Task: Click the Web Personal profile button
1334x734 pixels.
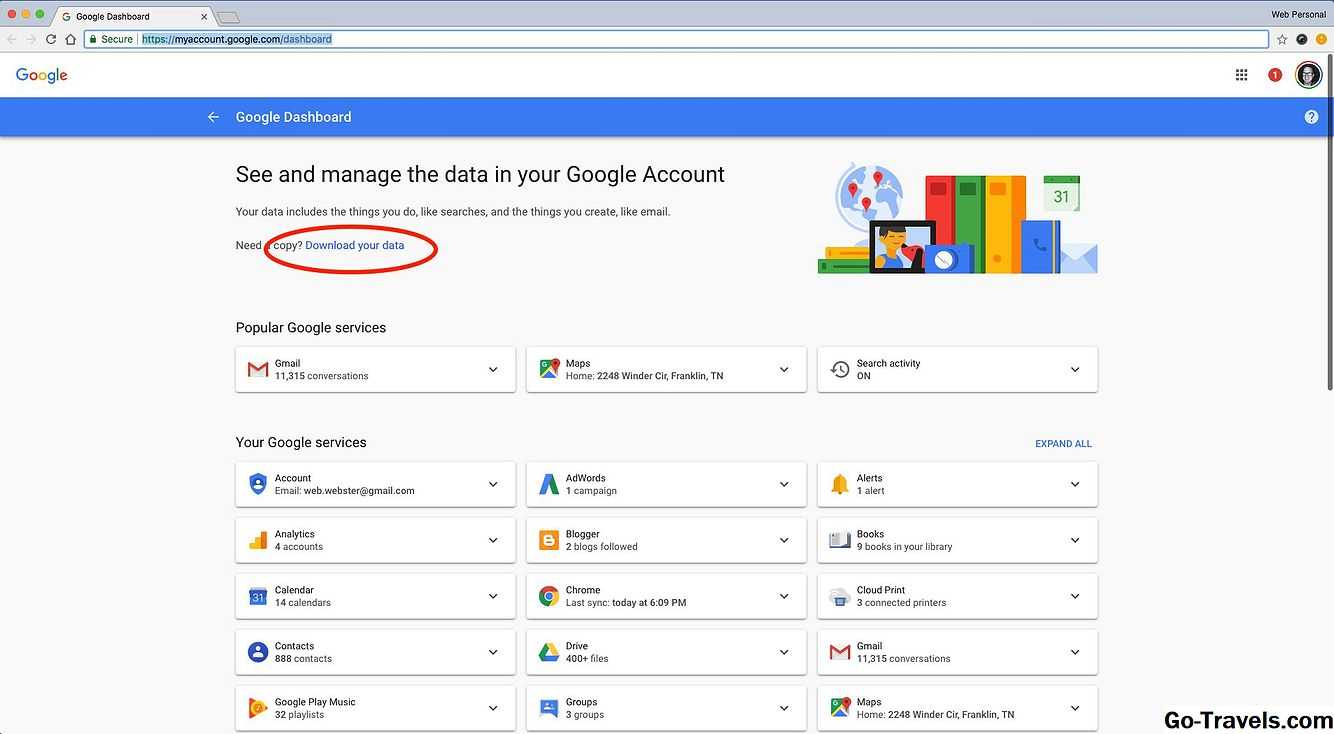Action: coord(1298,14)
